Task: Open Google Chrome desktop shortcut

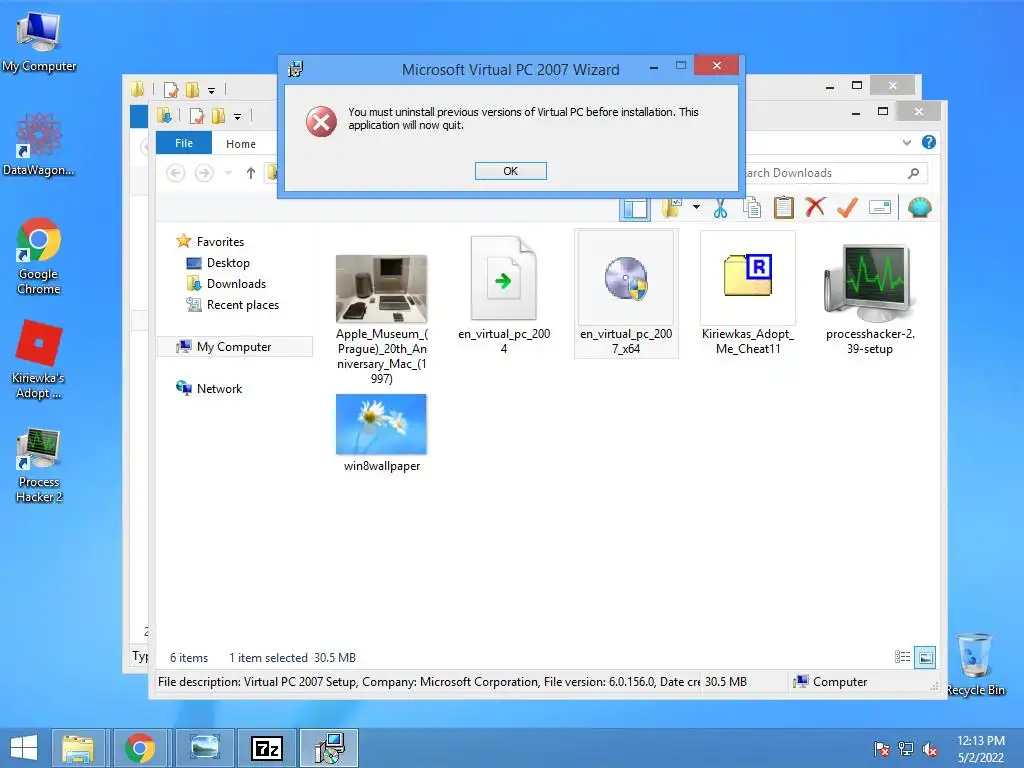Action: pos(39,256)
